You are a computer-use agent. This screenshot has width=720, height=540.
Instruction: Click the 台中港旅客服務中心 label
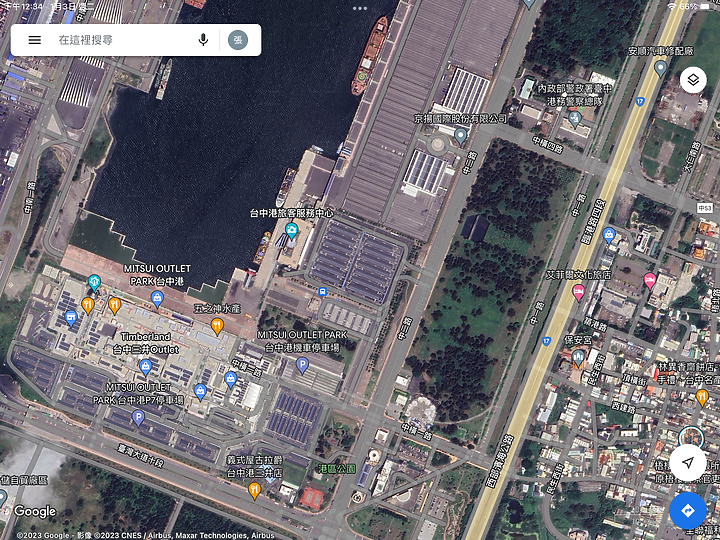pos(292,213)
